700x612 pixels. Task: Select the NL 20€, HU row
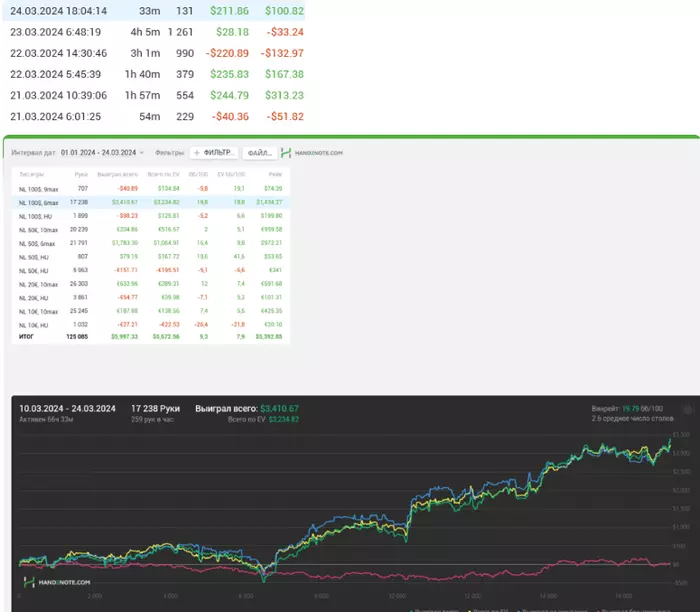151,298
